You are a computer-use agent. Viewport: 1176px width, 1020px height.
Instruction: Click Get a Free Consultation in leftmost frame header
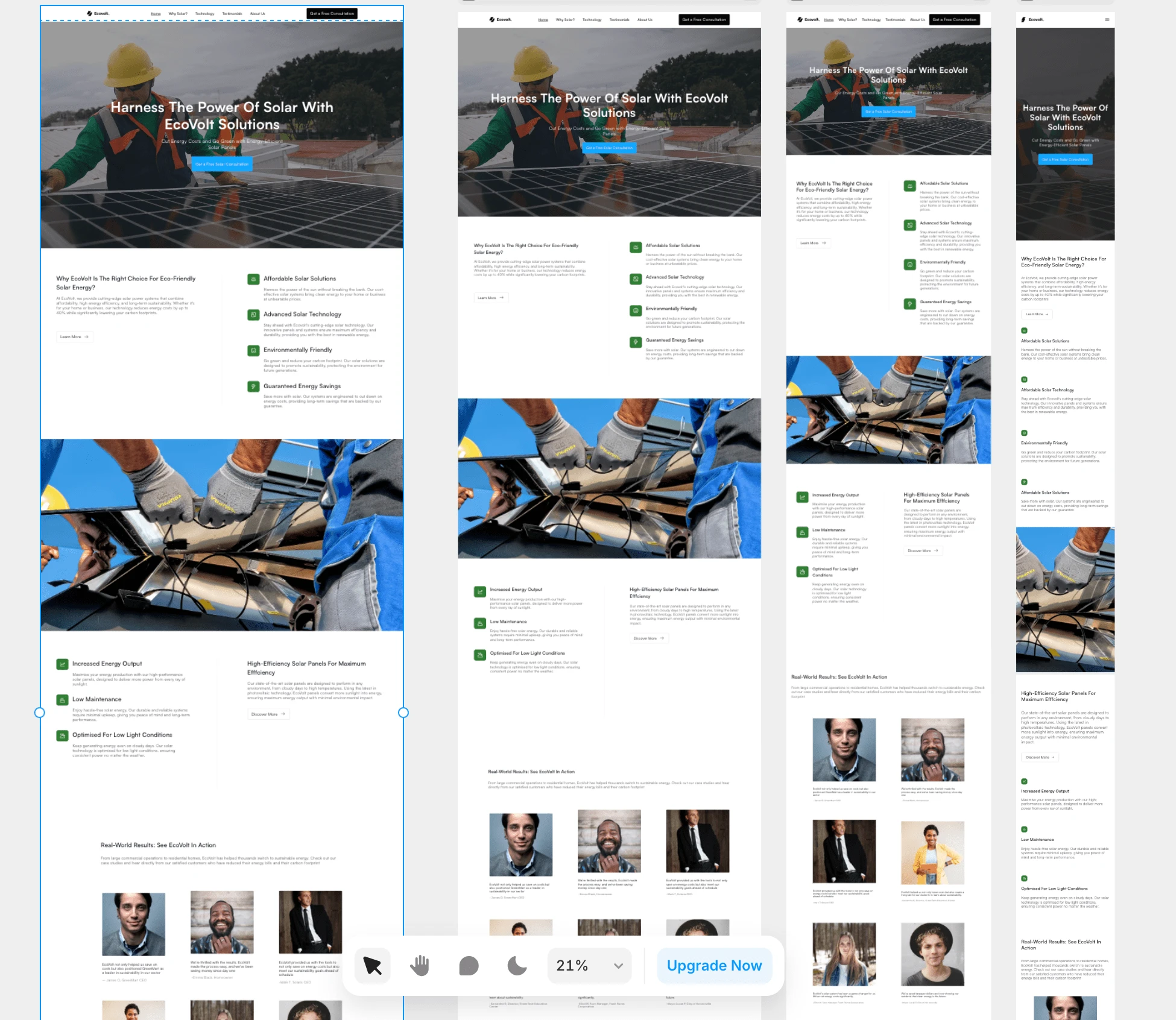tap(332, 13)
